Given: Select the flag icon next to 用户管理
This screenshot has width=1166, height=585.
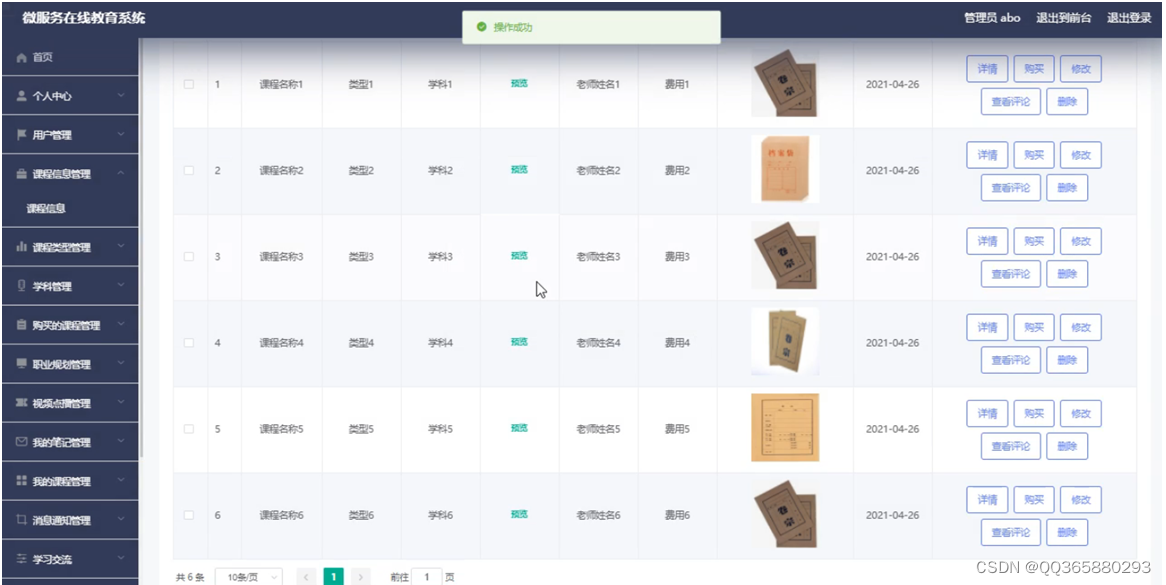Looking at the screenshot, I should click(x=20, y=134).
